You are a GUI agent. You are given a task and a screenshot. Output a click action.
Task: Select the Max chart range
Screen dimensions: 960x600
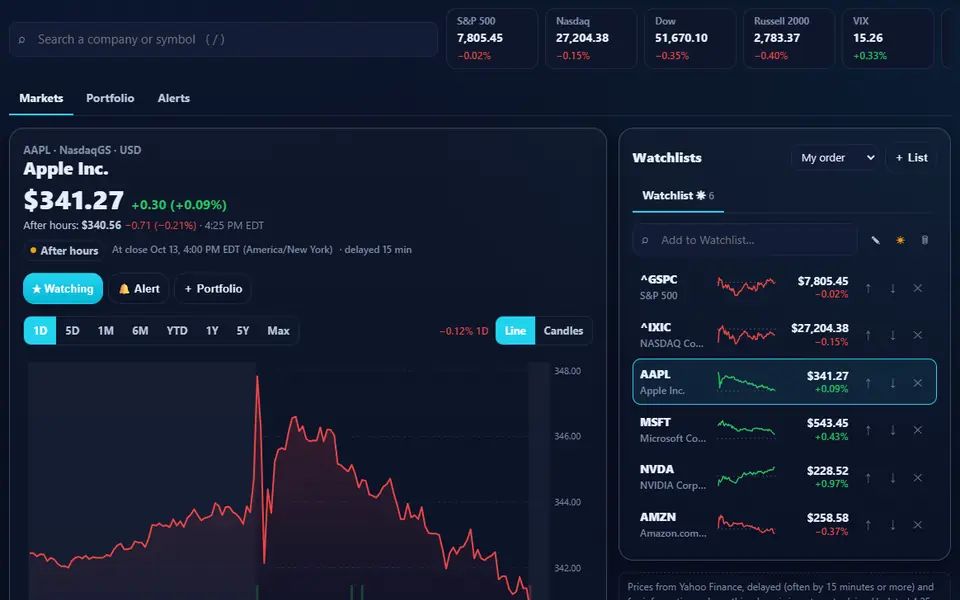(x=278, y=331)
